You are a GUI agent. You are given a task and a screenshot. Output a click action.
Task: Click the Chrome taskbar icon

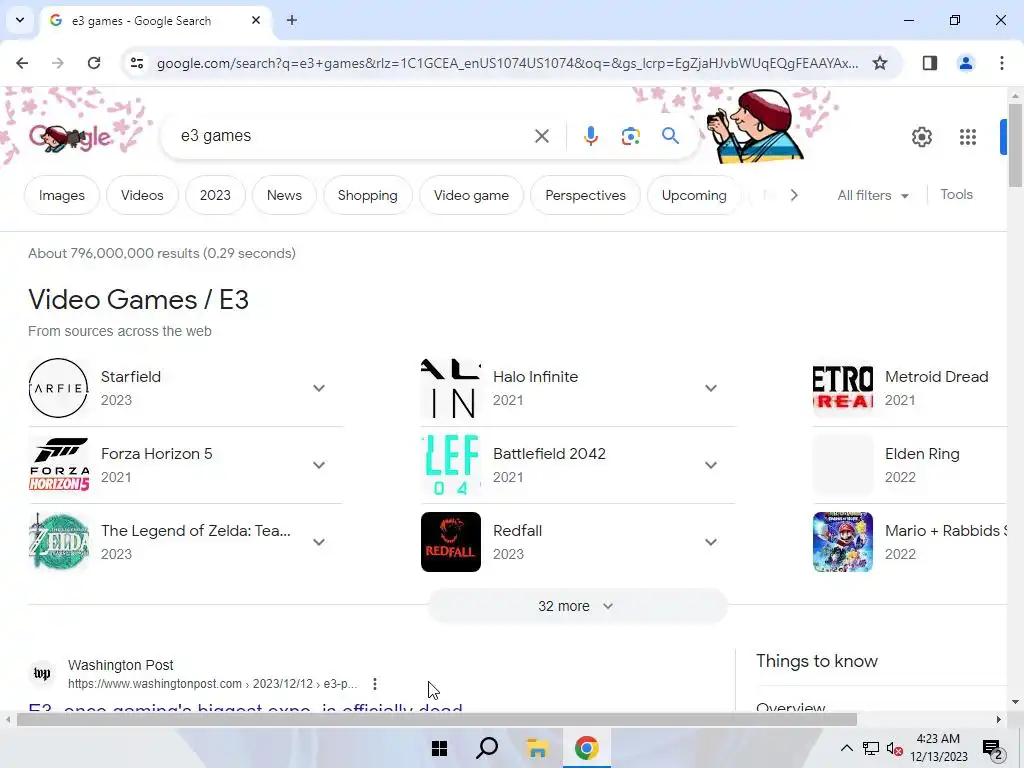pos(586,748)
